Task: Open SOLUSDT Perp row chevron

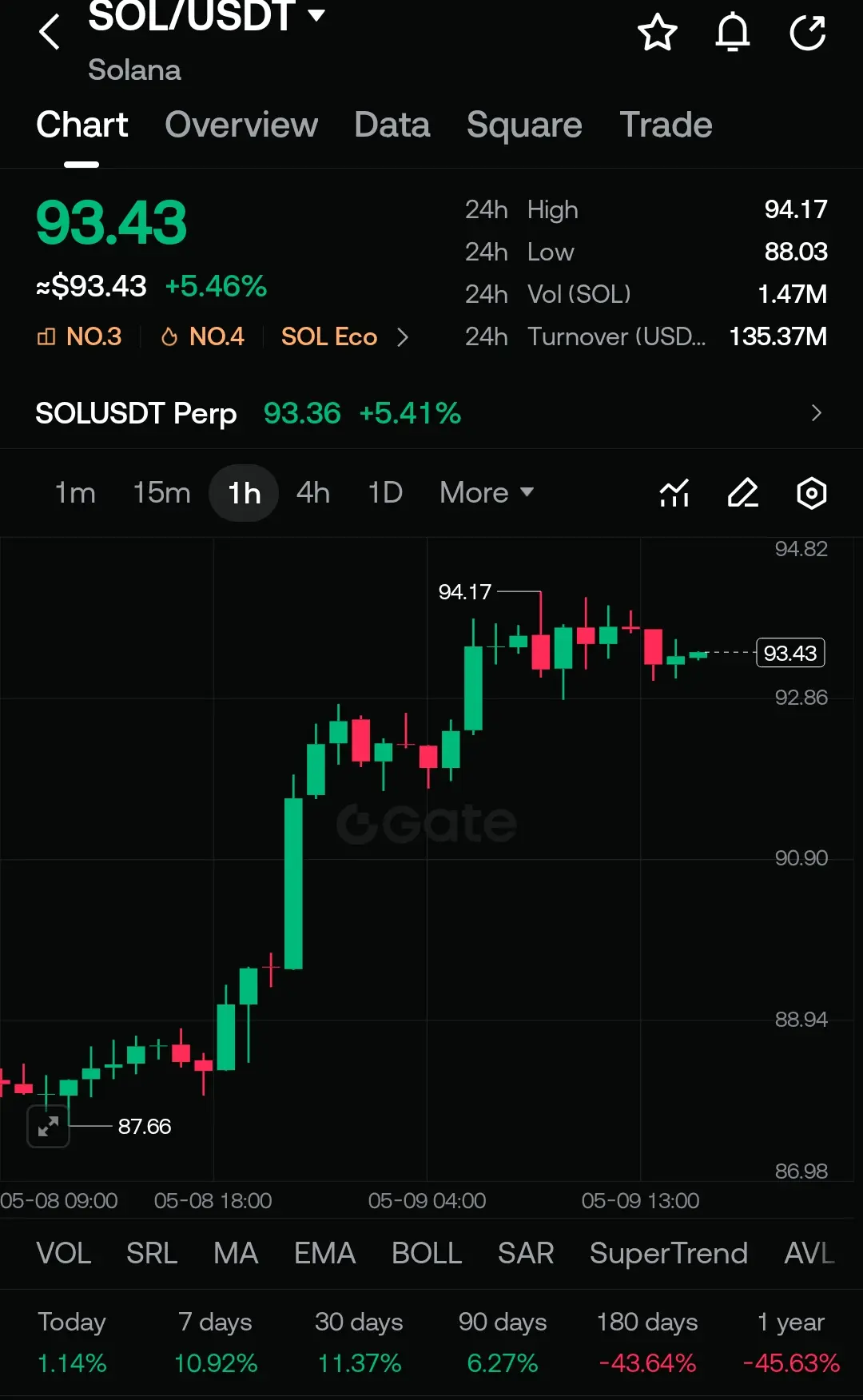Action: (x=816, y=413)
